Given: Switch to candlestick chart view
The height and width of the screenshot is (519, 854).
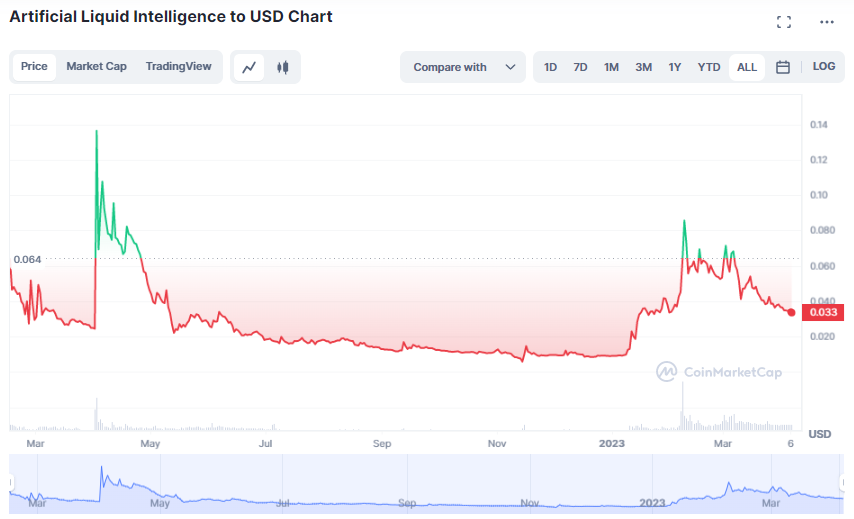Looking at the screenshot, I should point(282,67).
